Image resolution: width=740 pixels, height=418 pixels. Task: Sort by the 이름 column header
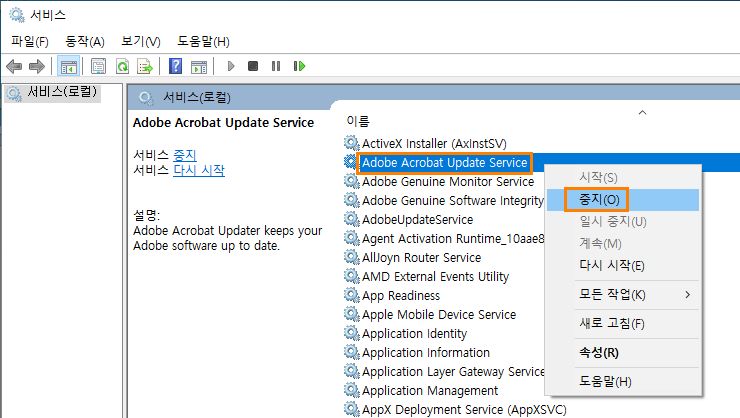358,121
